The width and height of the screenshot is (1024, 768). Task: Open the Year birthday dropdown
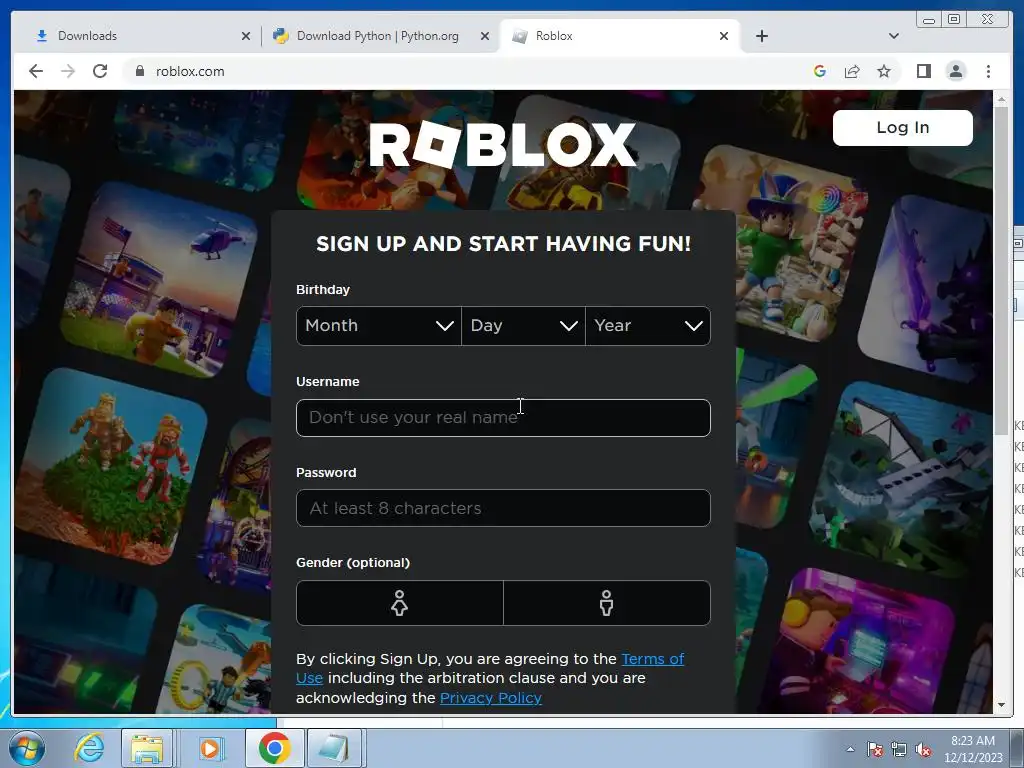click(x=648, y=325)
